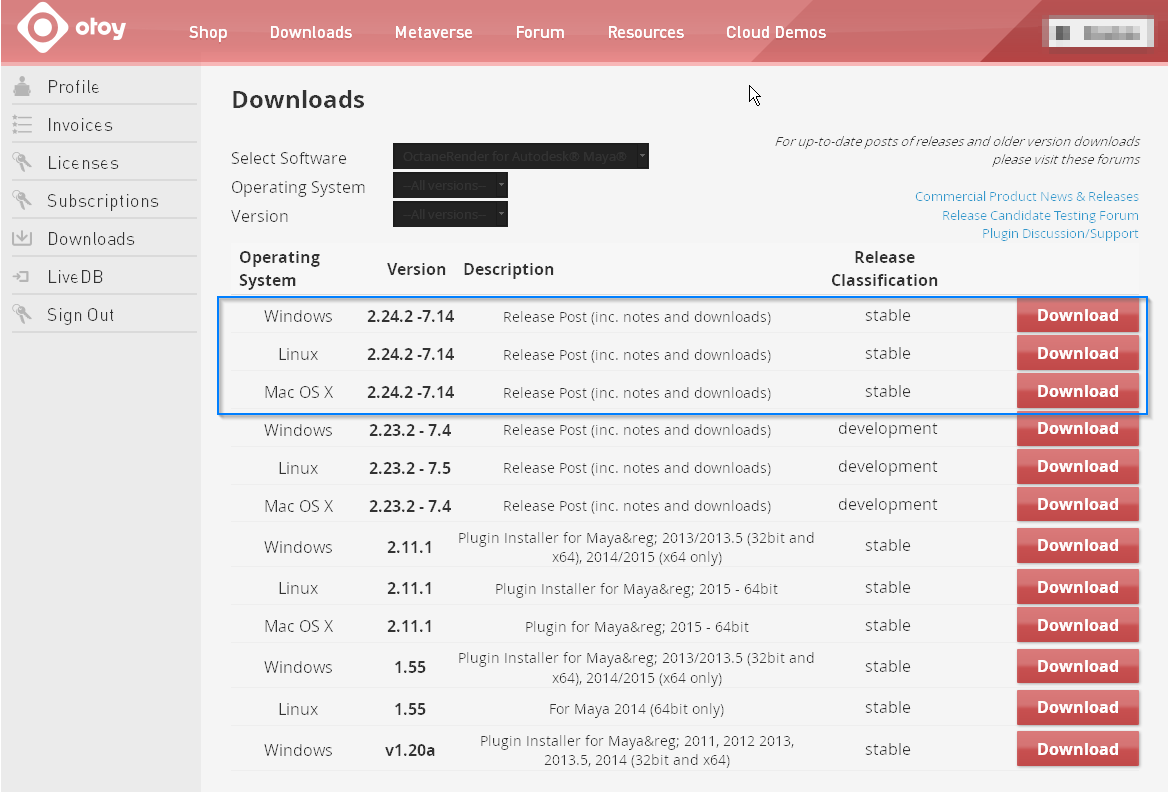Download Linux 2.24.2 -7.14 stable release
The width and height of the screenshot is (1168, 792).
[x=1078, y=353]
